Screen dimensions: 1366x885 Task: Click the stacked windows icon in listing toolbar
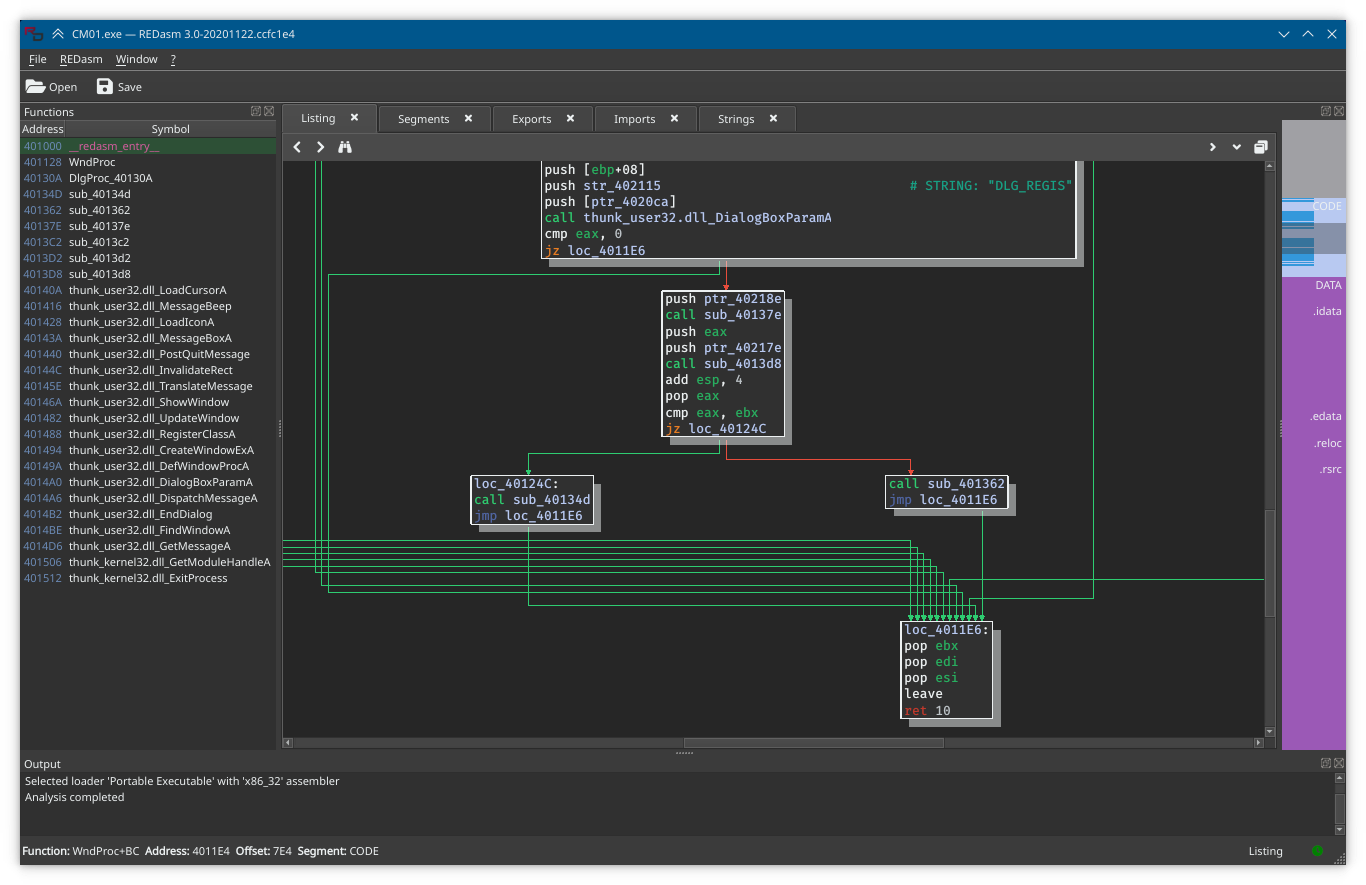[1261, 147]
